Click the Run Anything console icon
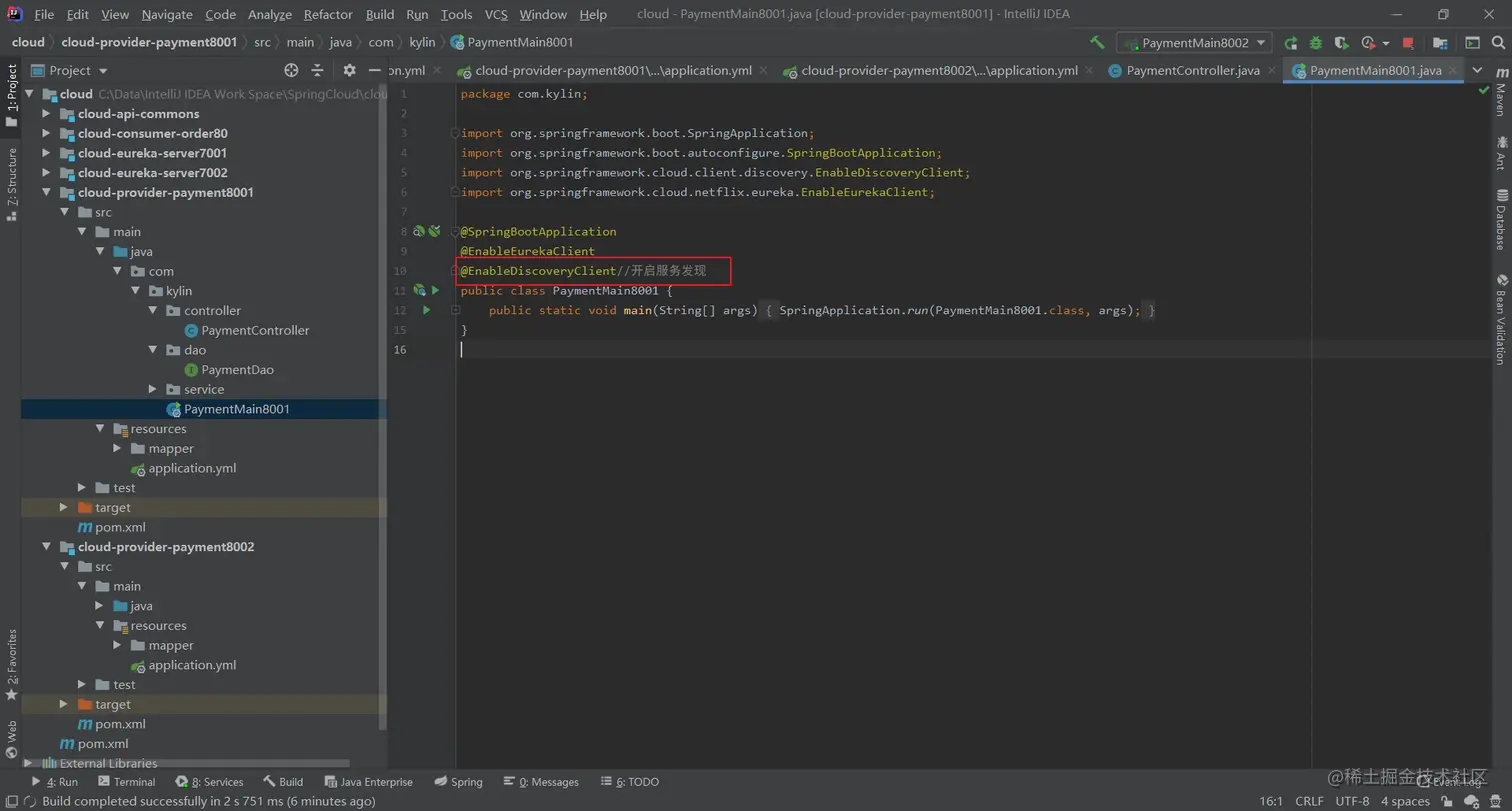 click(1472, 43)
